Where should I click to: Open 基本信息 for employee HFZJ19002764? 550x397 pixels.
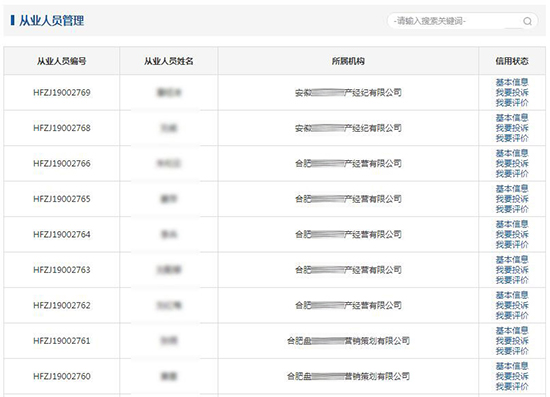[512, 224]
